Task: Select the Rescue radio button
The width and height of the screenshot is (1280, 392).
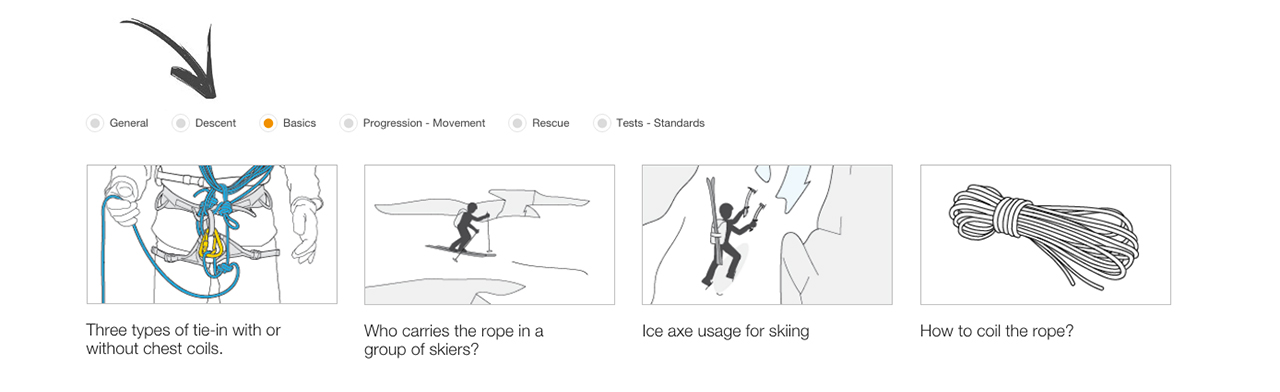Action: (x=517, y=123)
